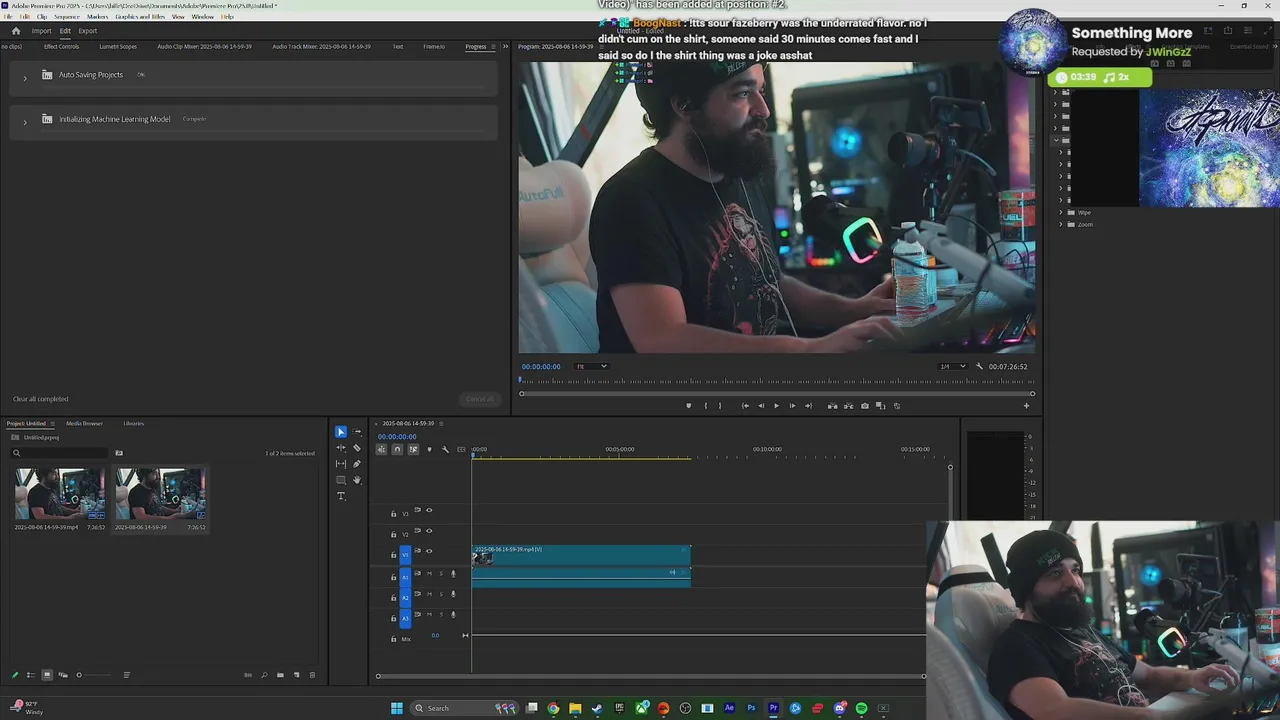Open Comparison View in Program monitor
Viewport: 1280px width, 720px height.
[881, 406]
